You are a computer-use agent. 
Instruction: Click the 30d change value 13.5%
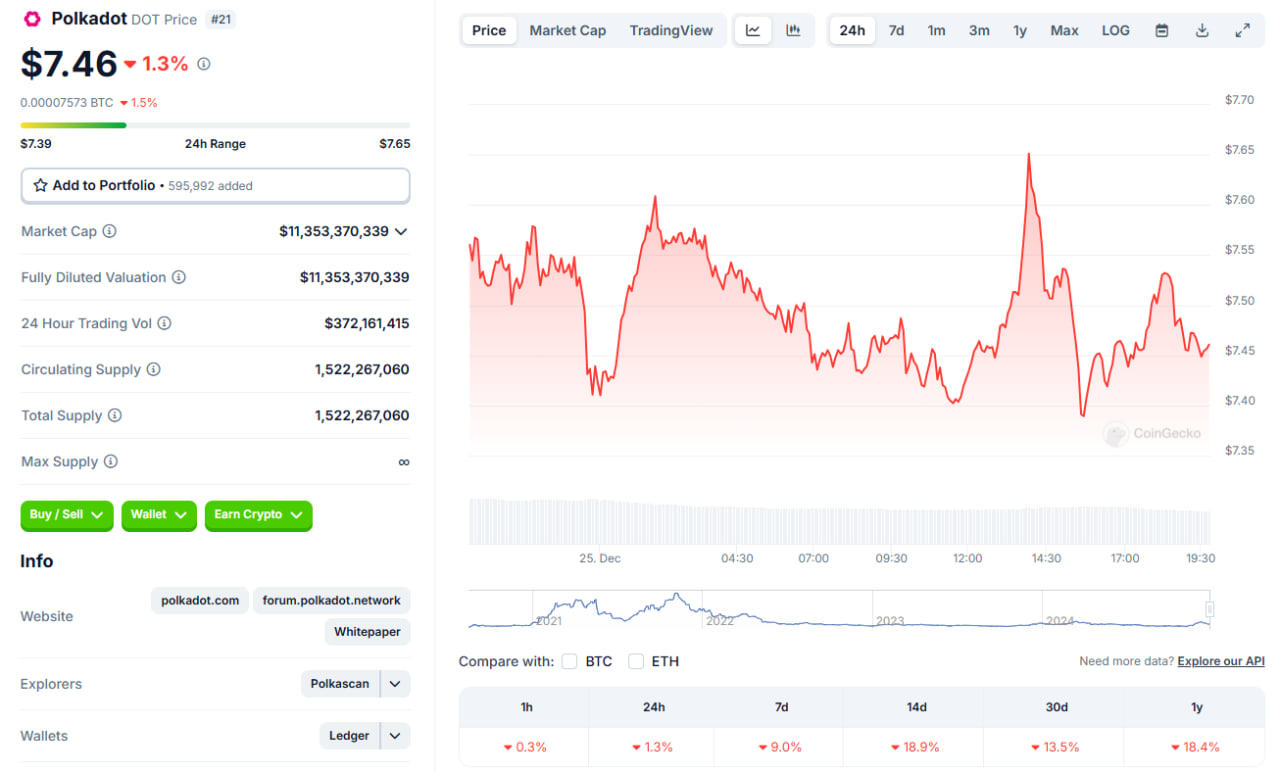point(1055,747)
